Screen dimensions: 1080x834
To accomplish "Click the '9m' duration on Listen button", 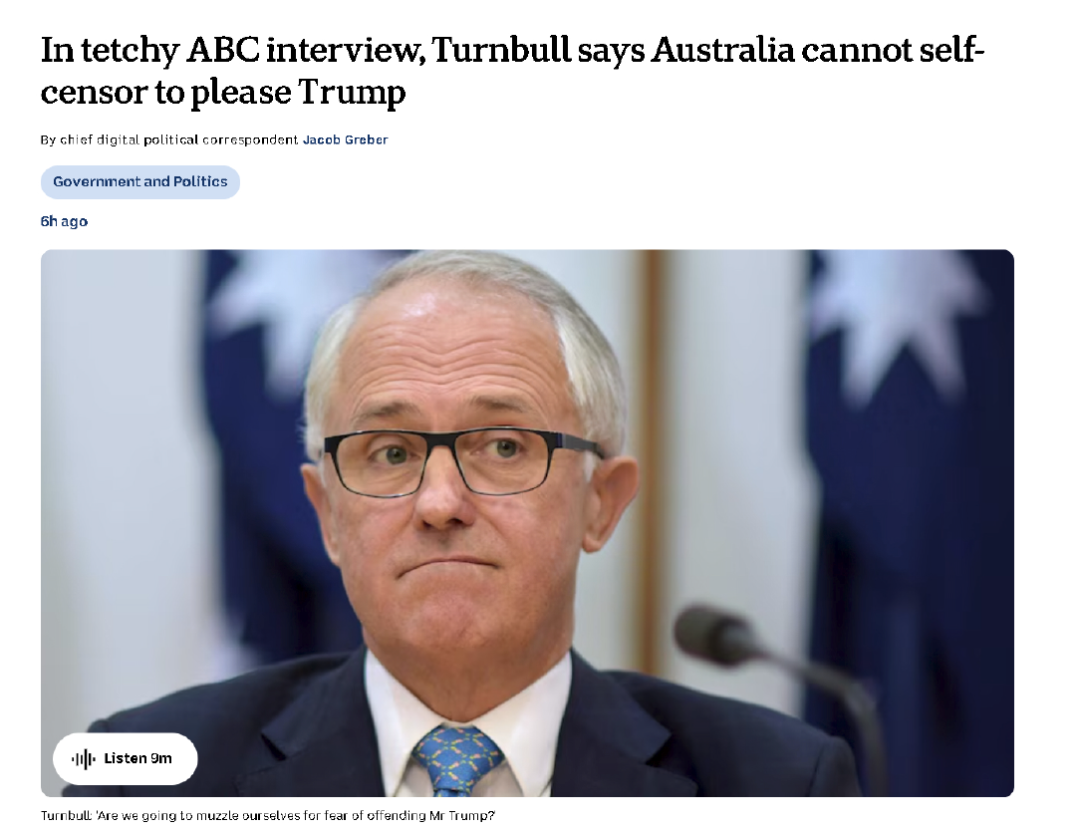I will tap(160, 758).
